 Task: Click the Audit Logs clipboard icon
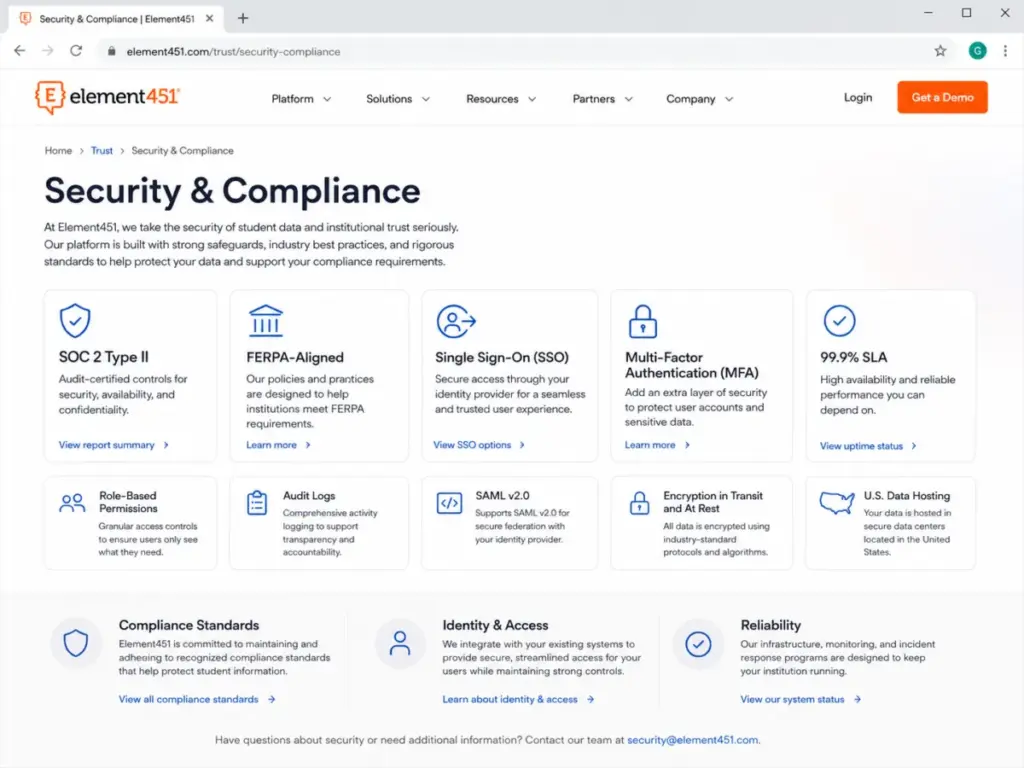tap(257, 503)
